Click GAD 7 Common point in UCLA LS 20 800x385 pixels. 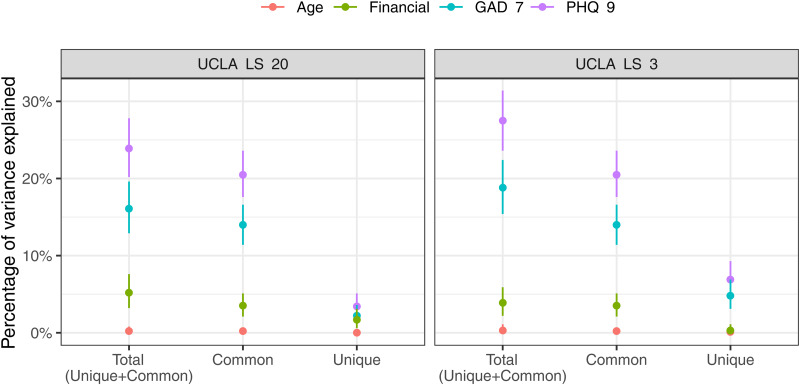tap(243, 225)
